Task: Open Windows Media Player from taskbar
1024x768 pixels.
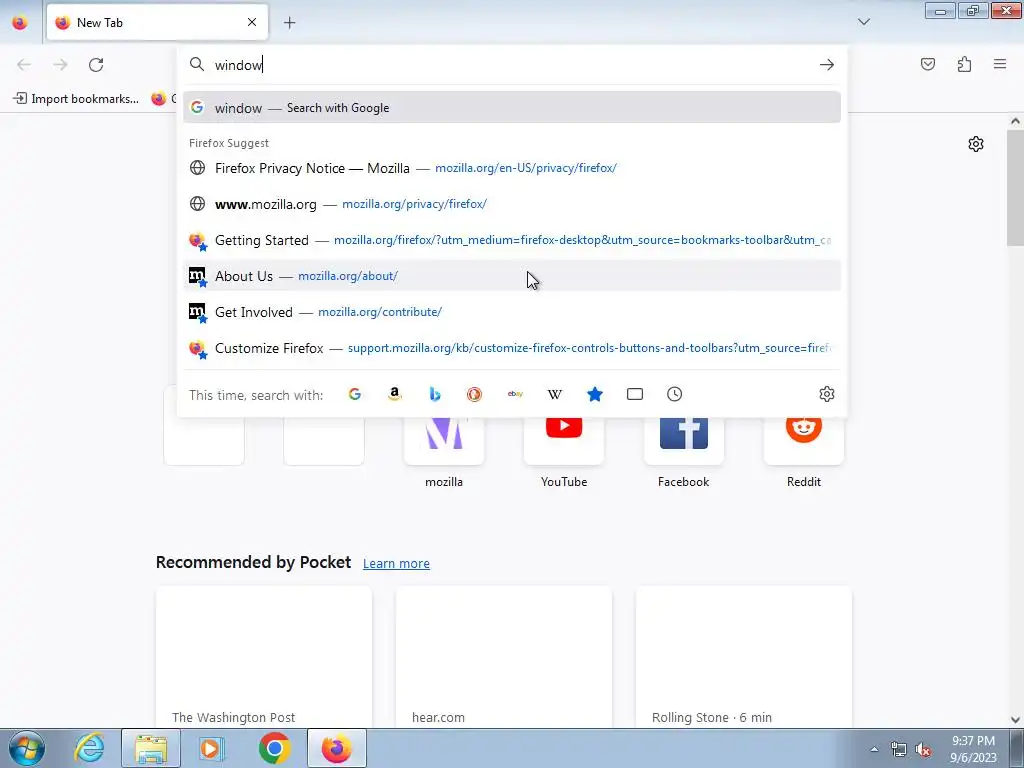Action: point(212,748)
